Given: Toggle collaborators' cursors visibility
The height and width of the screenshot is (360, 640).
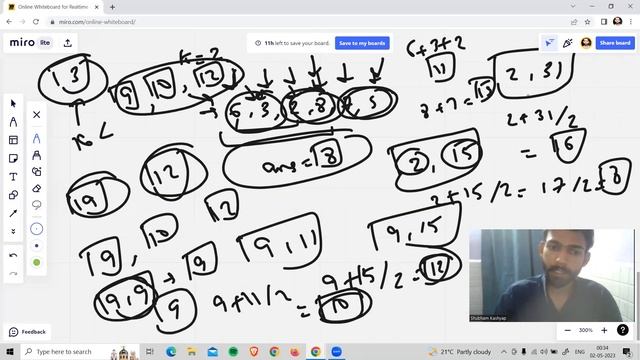Looking at the screenshot, I should tap(549, 43).
